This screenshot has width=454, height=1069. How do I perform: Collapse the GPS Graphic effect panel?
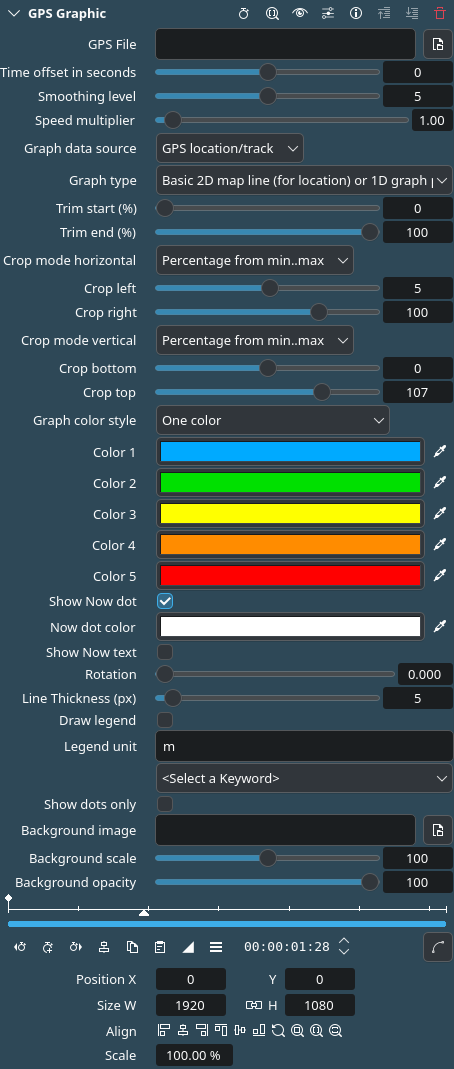(x=14, y=13)
